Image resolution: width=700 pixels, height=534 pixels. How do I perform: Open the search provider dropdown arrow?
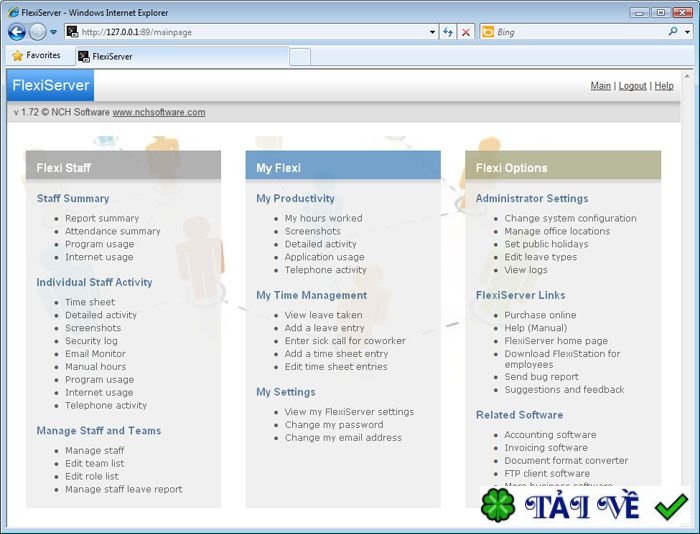coord(688,32)
